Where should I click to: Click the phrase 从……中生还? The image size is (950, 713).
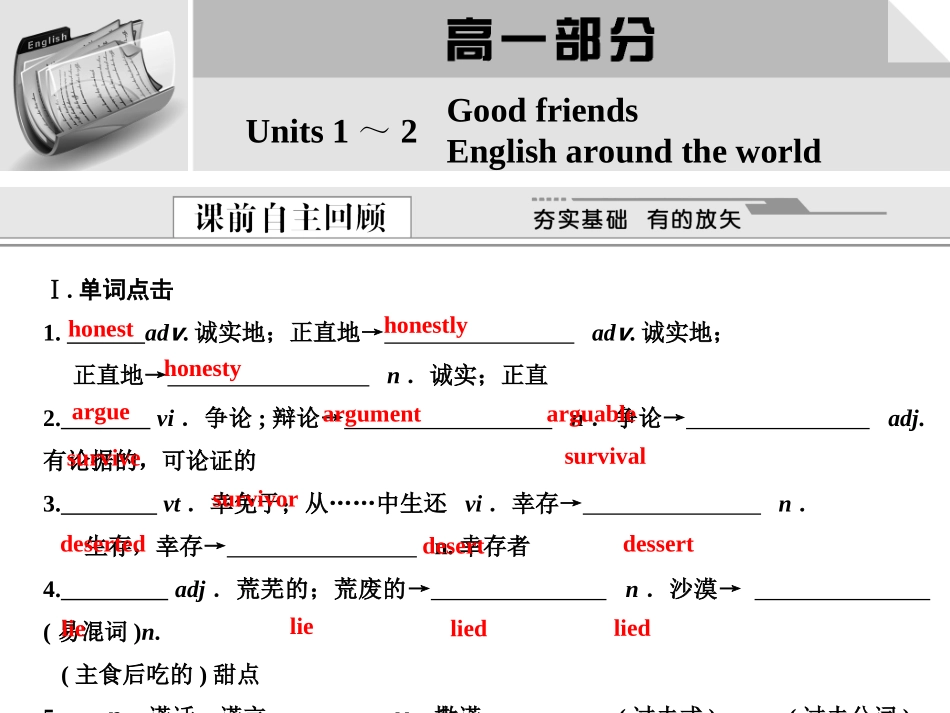tap(376, 503)
